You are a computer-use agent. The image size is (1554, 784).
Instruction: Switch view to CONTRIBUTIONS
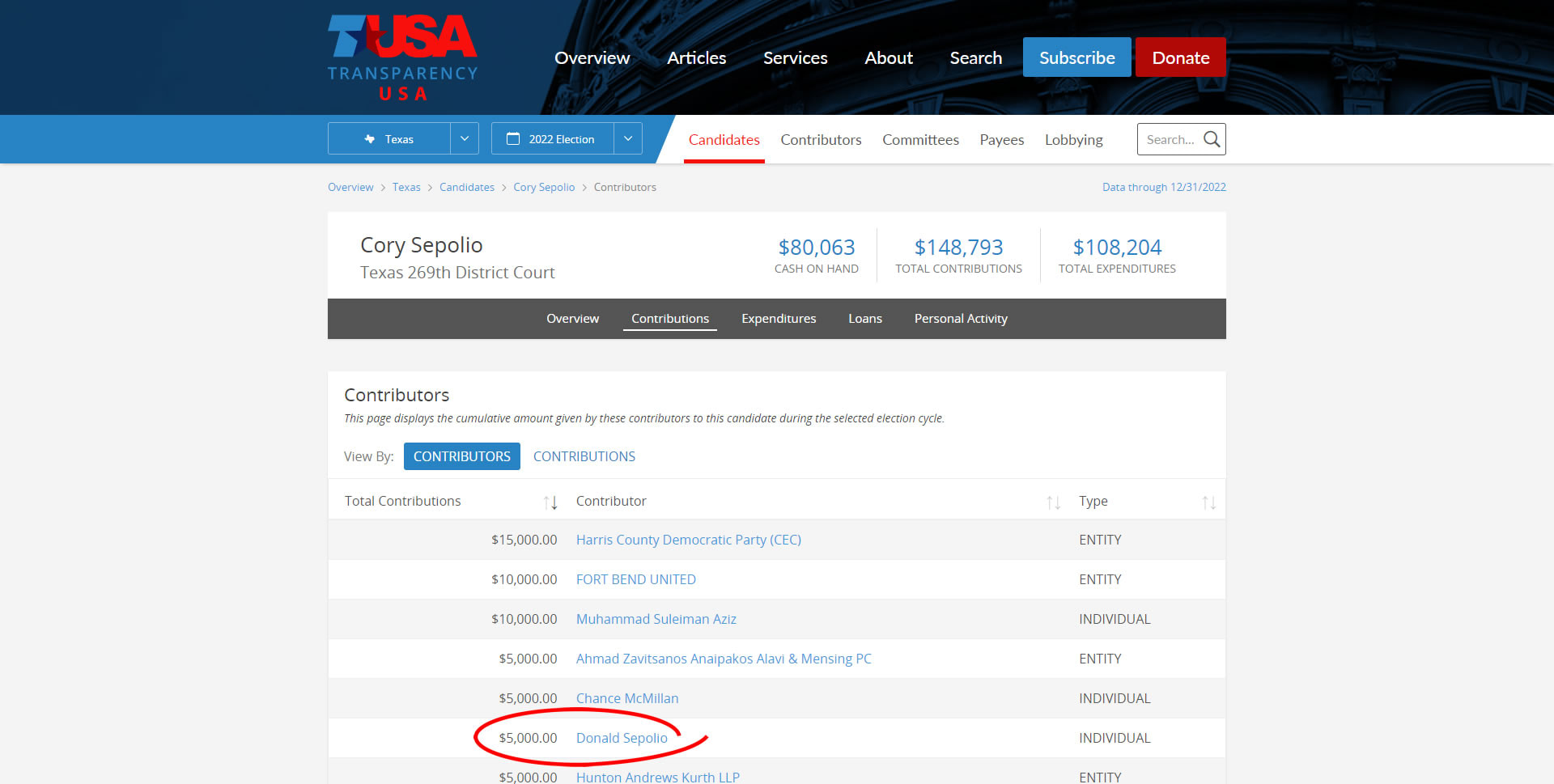pyautogui.click(x=584, y=456)
